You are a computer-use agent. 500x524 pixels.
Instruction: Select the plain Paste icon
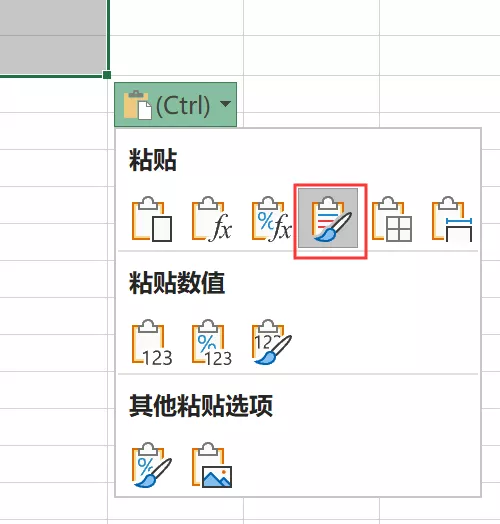coord(152,219)
